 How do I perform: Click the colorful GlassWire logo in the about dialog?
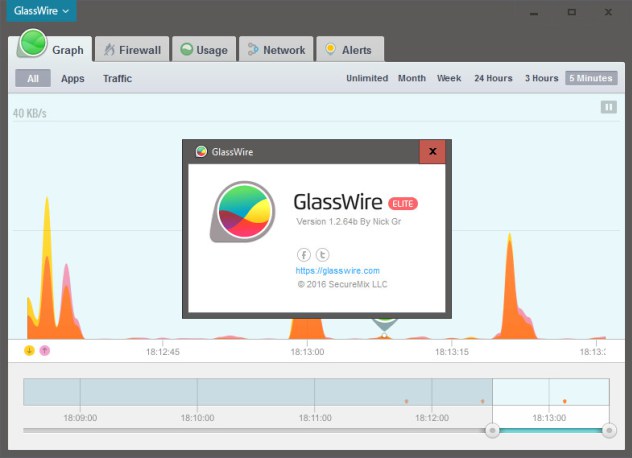243,212
